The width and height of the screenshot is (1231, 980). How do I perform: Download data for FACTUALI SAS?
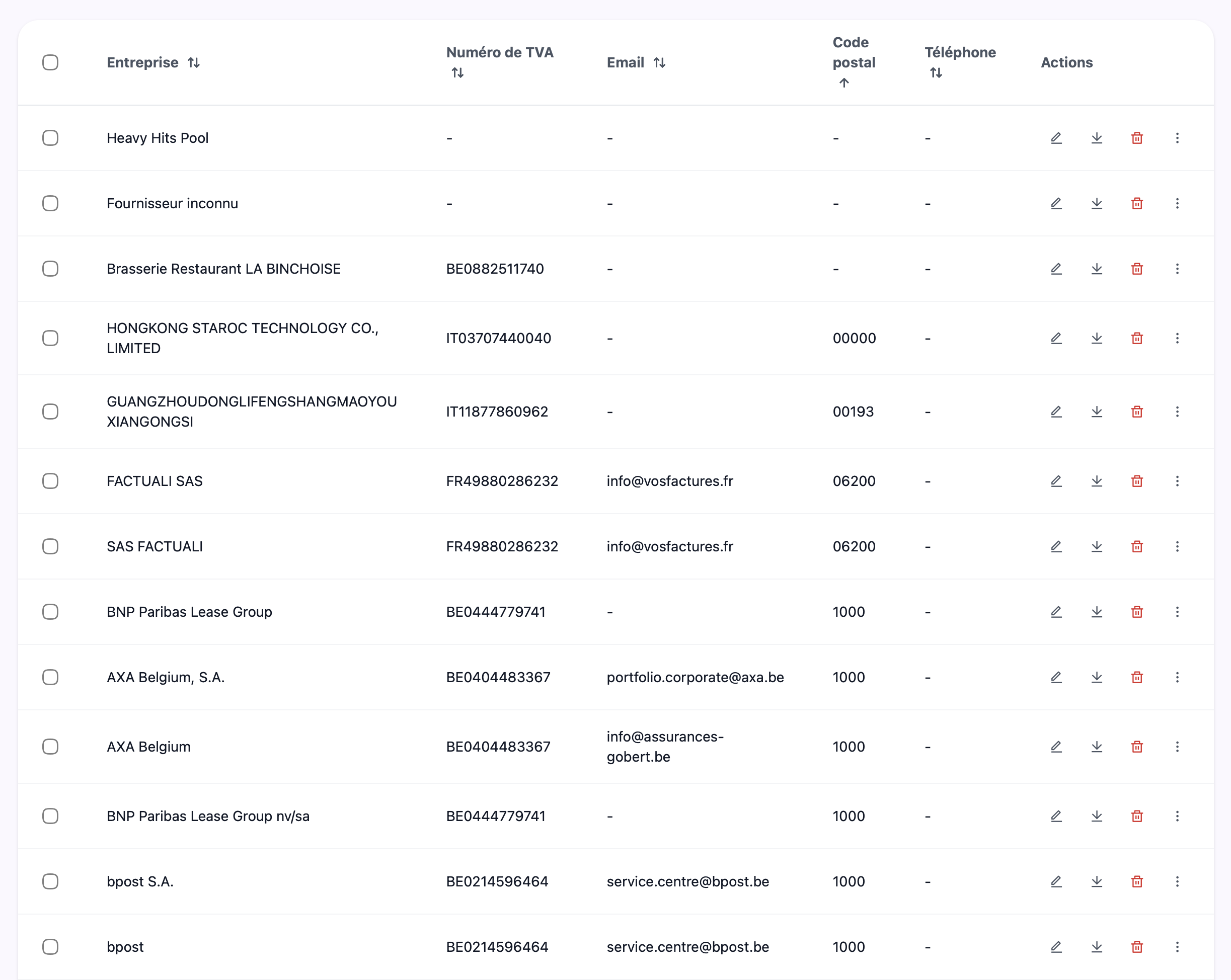point(1096,481)
